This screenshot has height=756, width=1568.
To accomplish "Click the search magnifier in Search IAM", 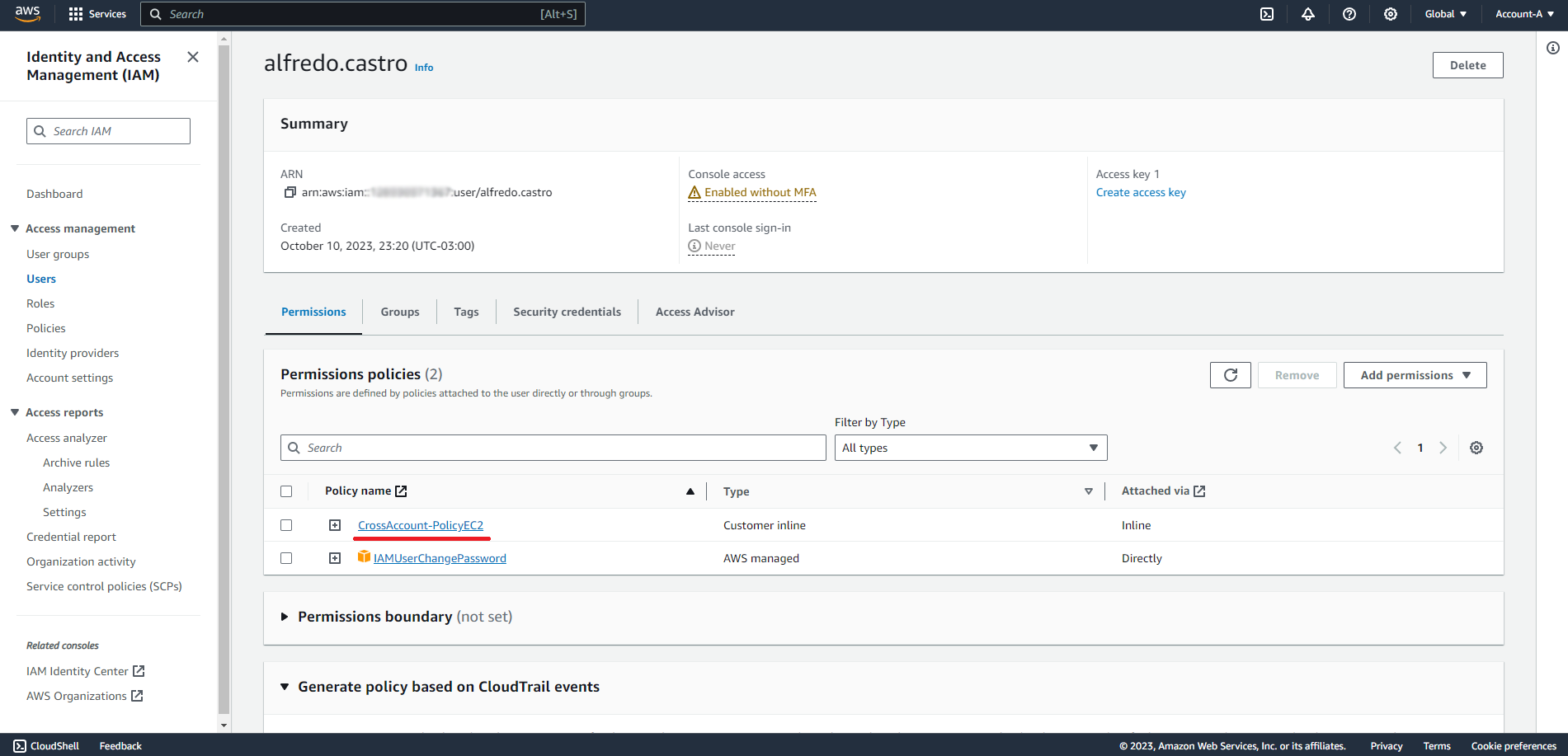I will pos(40,131).
